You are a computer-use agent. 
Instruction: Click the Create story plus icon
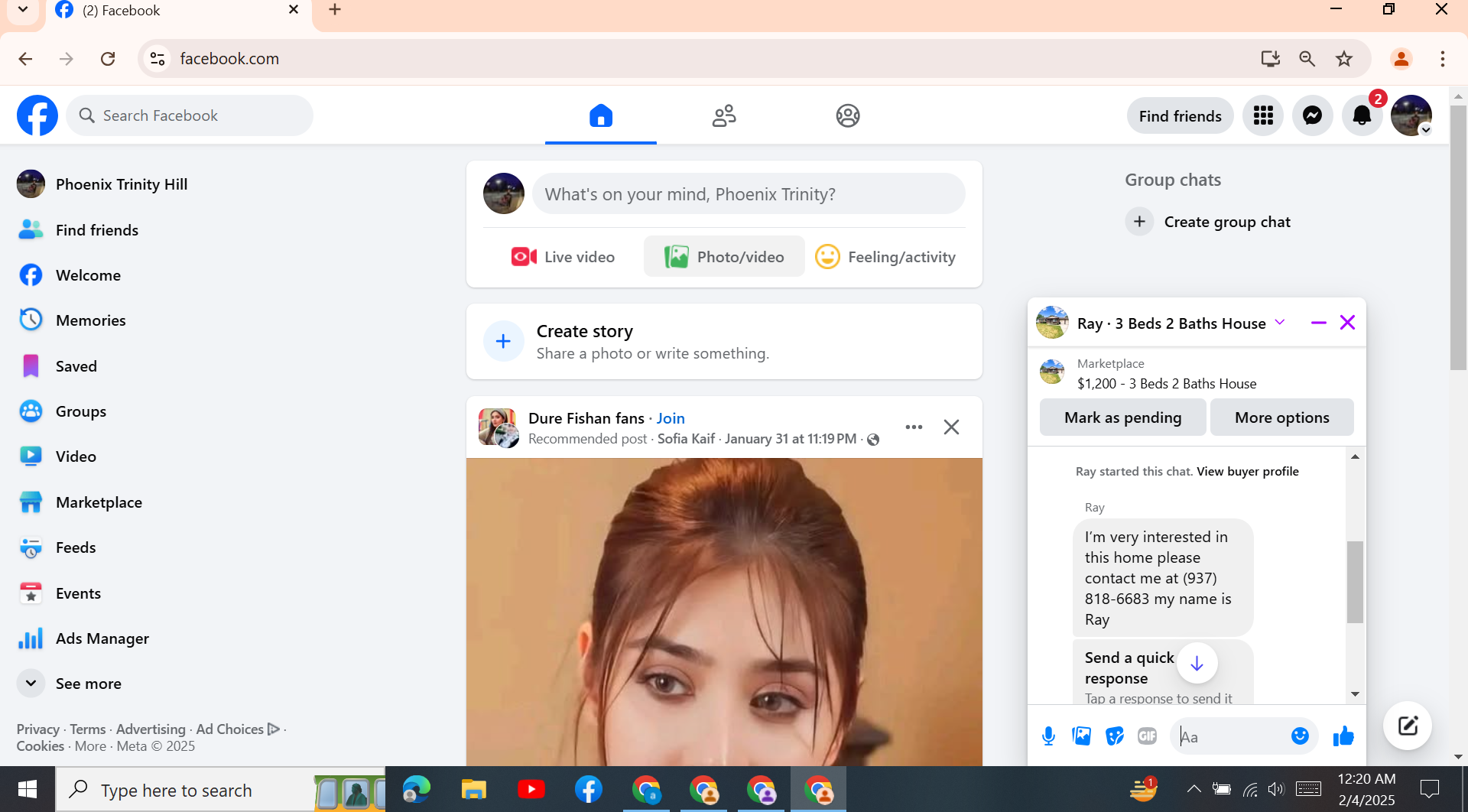click(503, 342)
